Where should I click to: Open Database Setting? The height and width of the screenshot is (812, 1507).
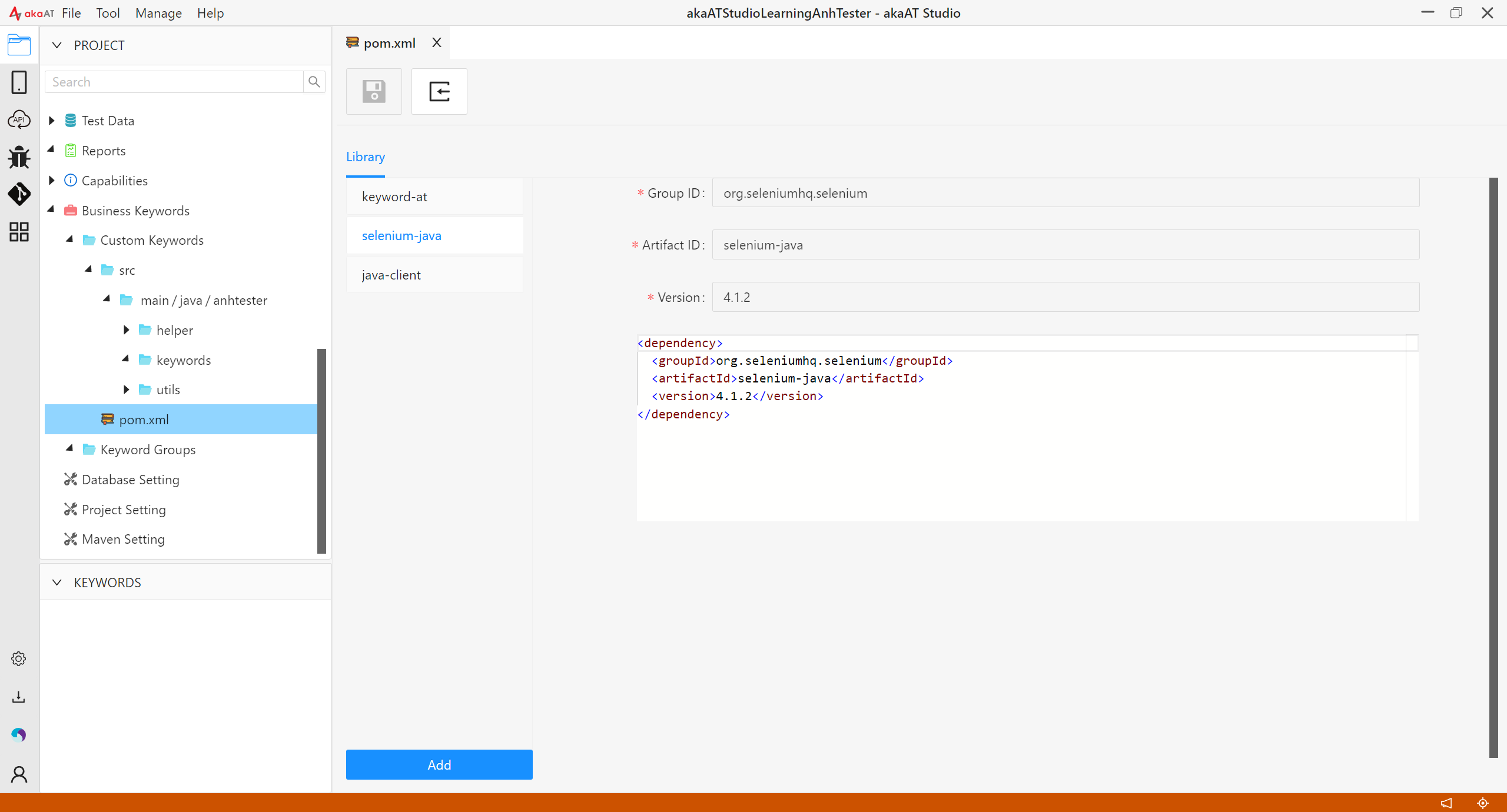click(x=130, y=480)
